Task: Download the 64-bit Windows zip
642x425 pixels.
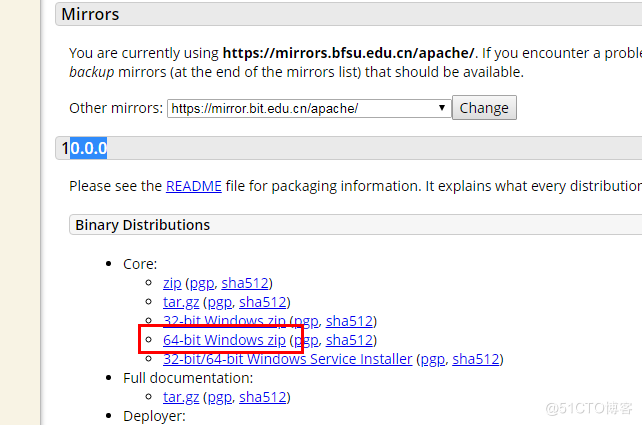Action: tap(224, 340)
